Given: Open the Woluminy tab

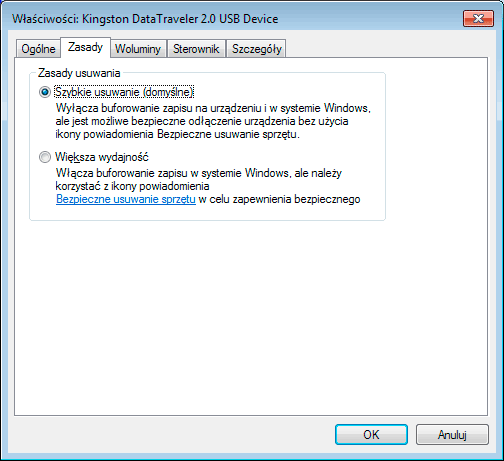Looking at the screenshot, I should (138, 49).
